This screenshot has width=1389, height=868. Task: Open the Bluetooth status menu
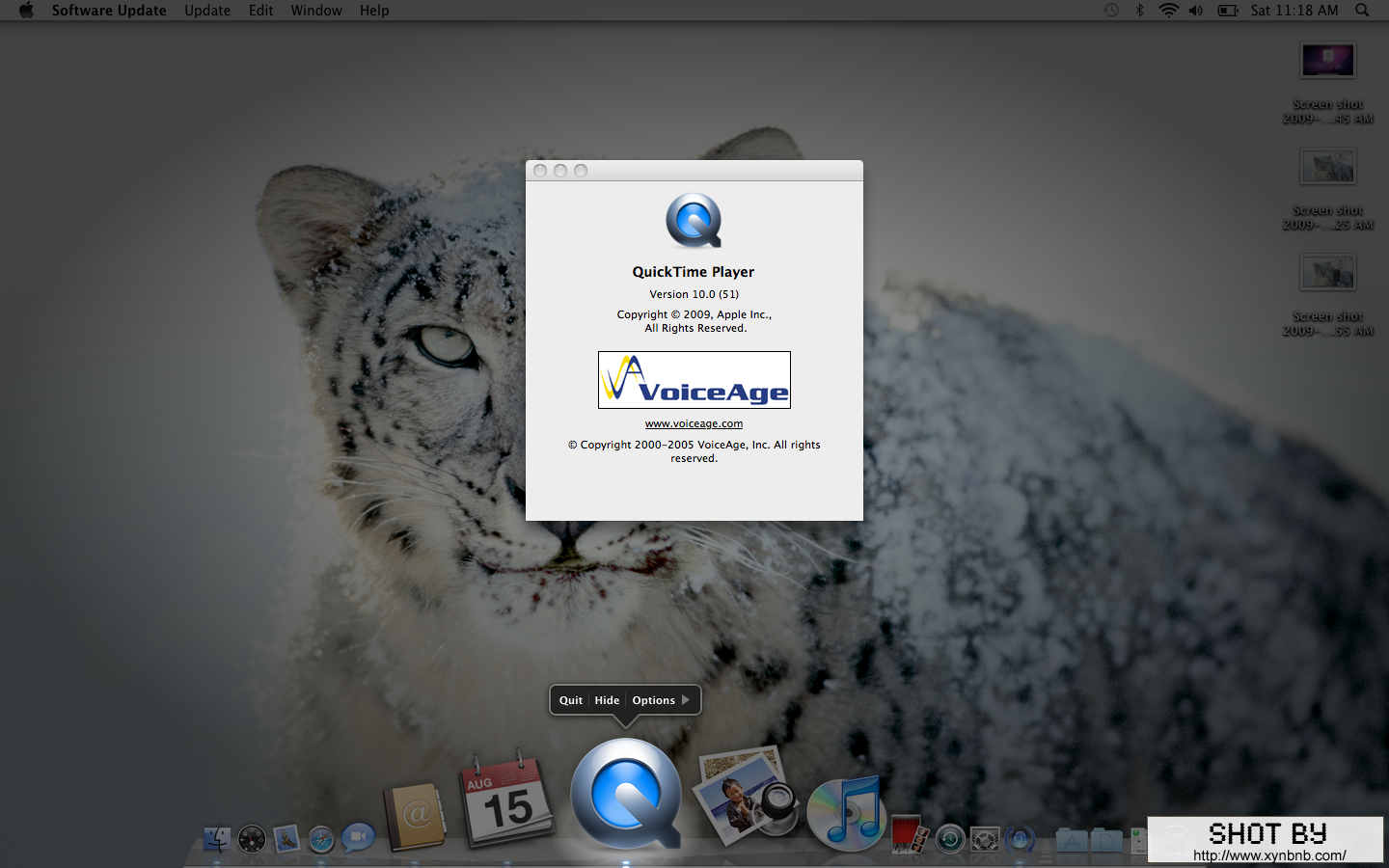point(1139,11)
